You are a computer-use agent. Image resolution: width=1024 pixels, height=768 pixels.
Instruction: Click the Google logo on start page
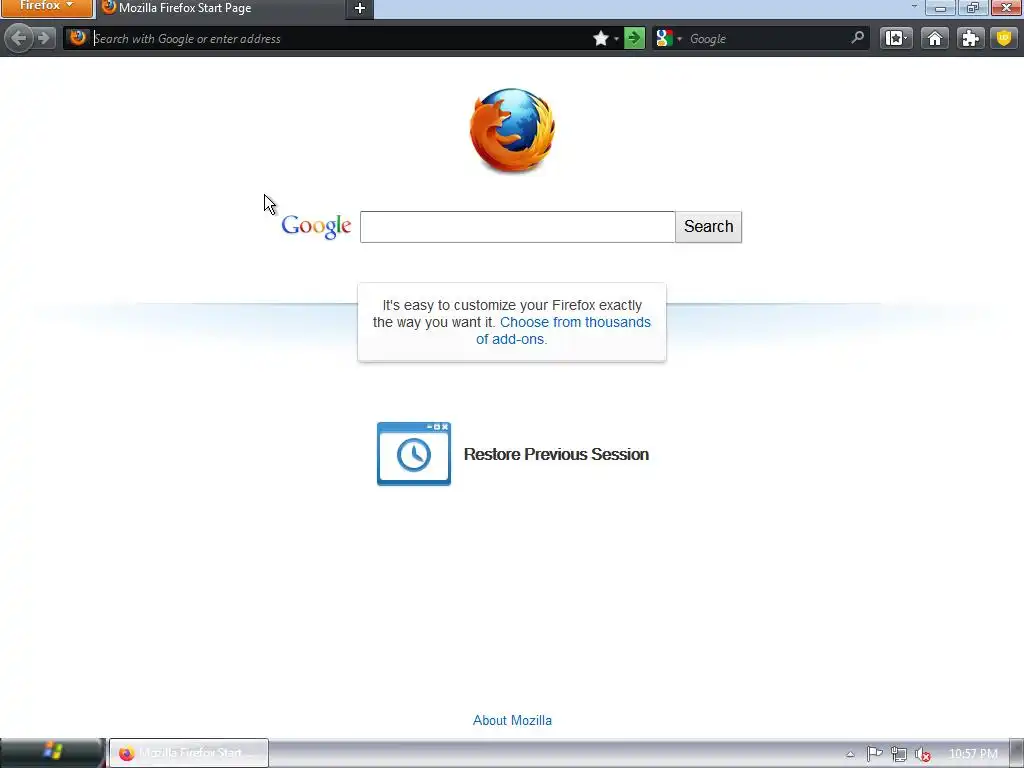click(316, 226)
